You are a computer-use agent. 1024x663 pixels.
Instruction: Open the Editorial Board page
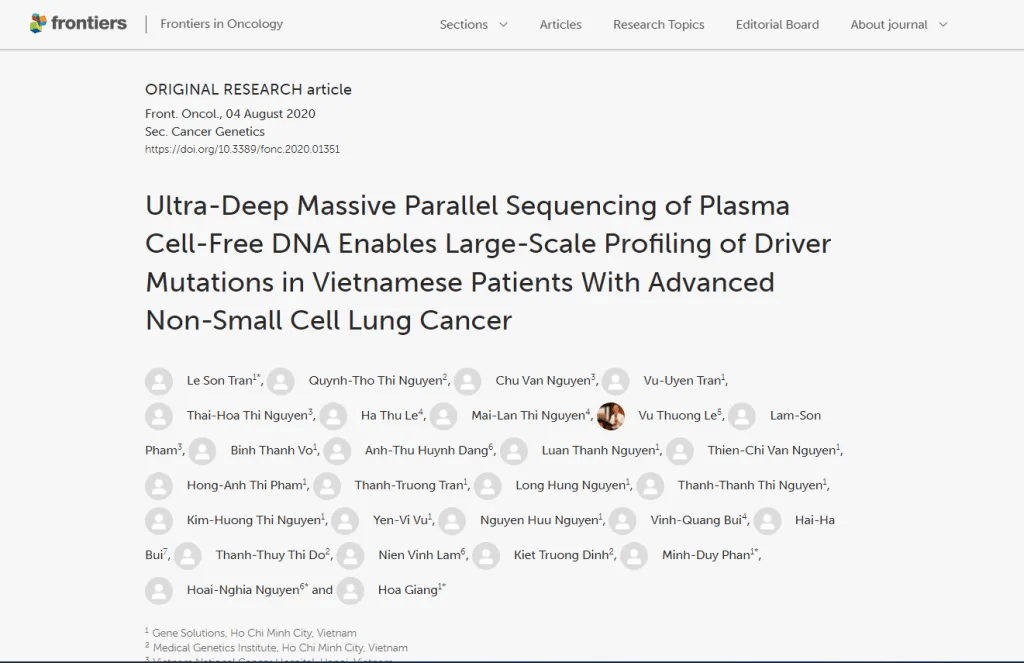(777, 24)
